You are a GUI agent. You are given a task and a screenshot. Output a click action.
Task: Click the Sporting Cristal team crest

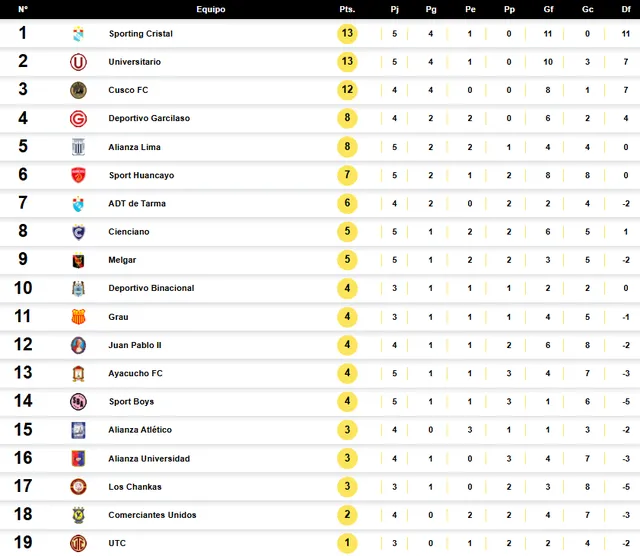coord(78,34)
